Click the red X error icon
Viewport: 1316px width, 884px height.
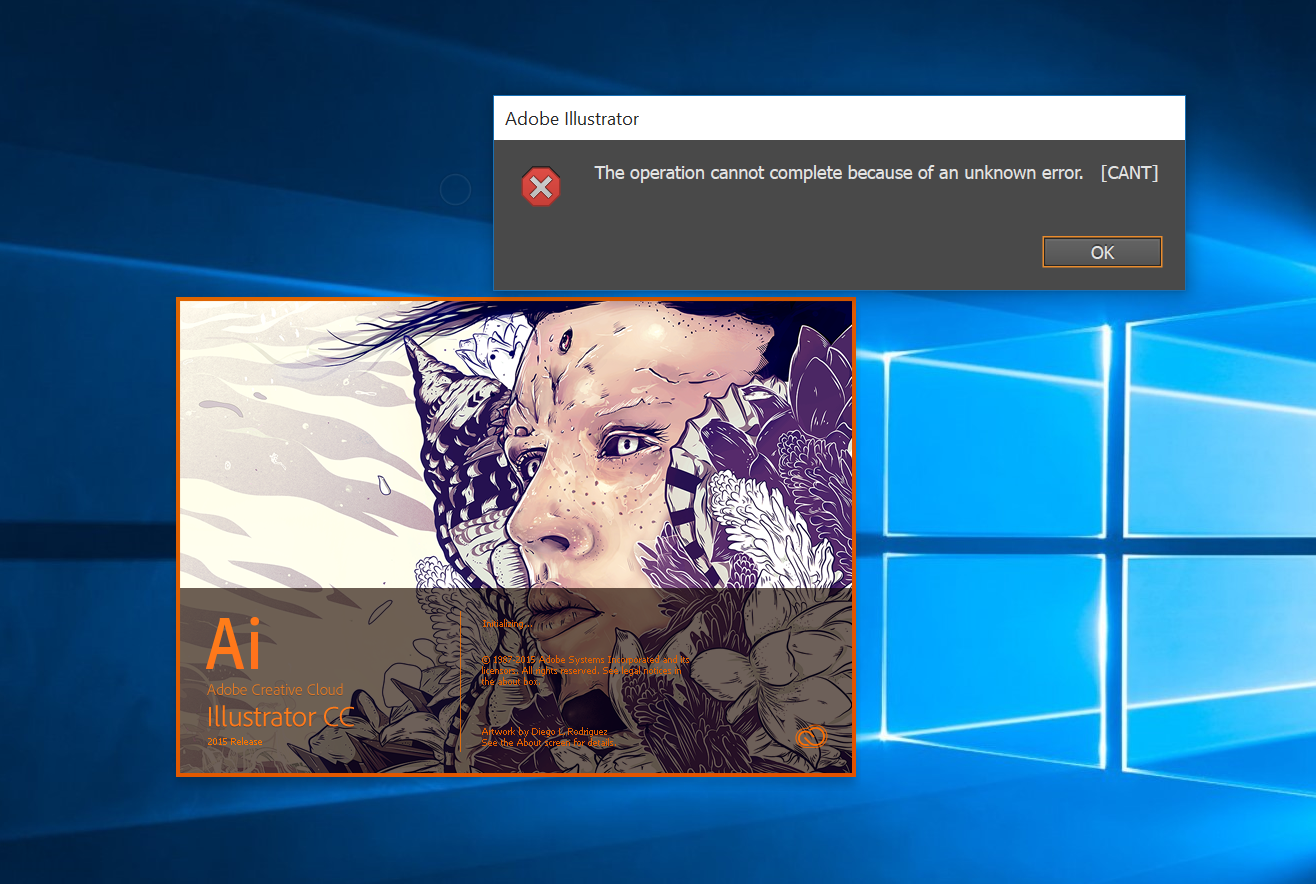[541, 187]
